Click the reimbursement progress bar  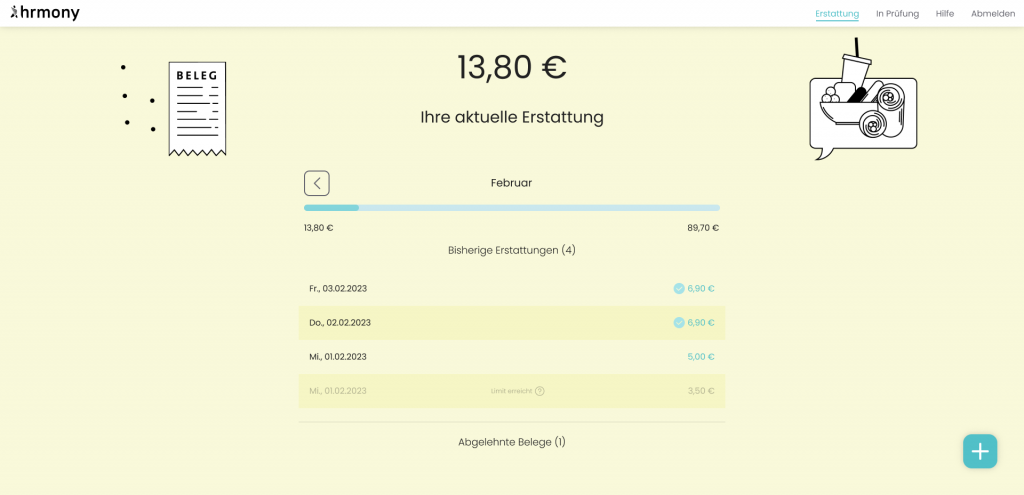pyautogui.click(x=511, y=208)
